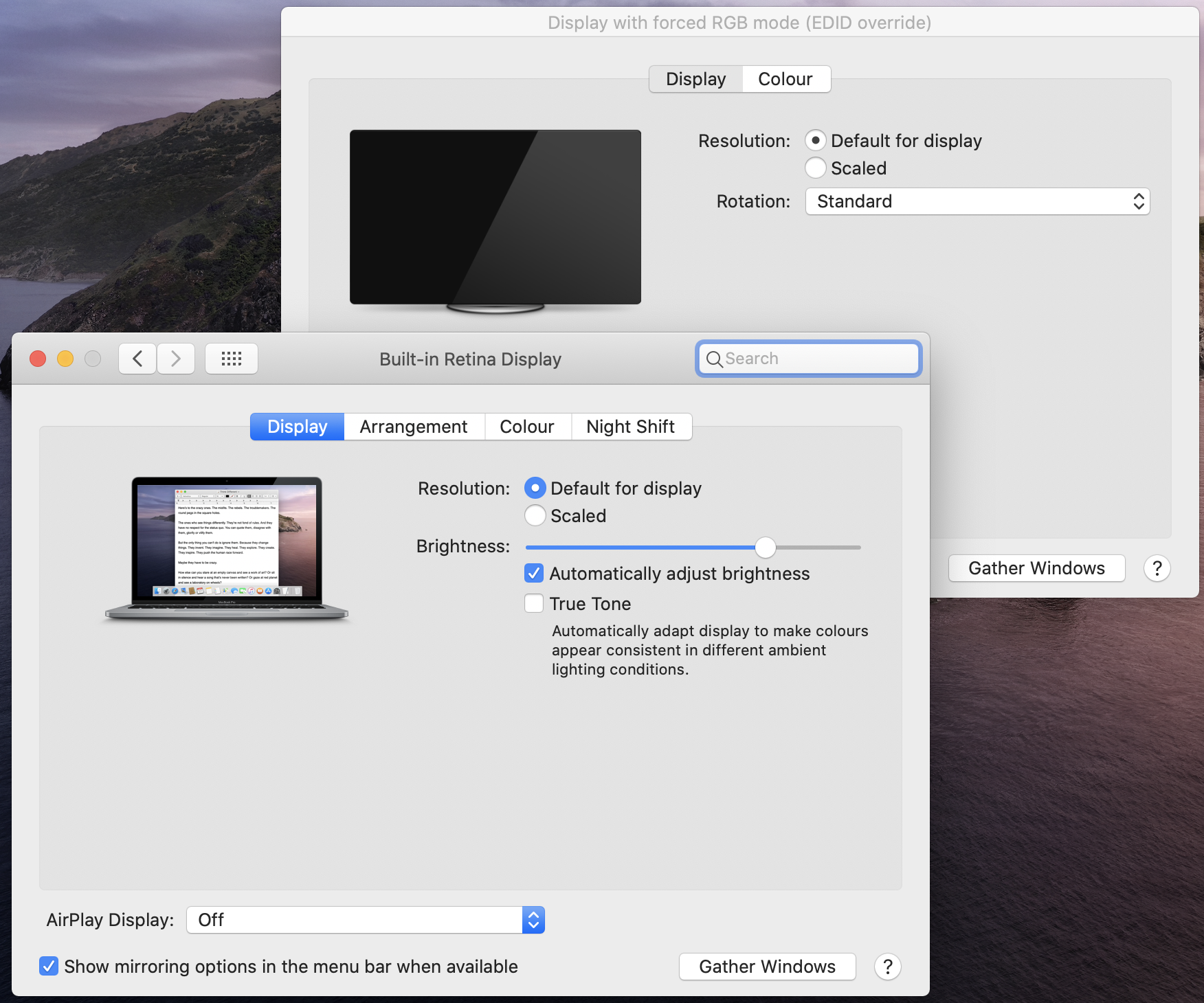Screen dimensions: 1204x1003
Task: Switch to the Night Shift tab
Action: click(x=630, y=427)
